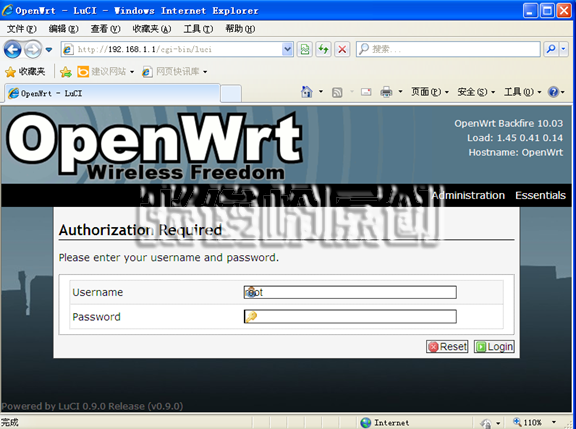Viewport: 576px width, 429px height.
Task: Click the Internet security zone indicator
Action: [385, 423]
